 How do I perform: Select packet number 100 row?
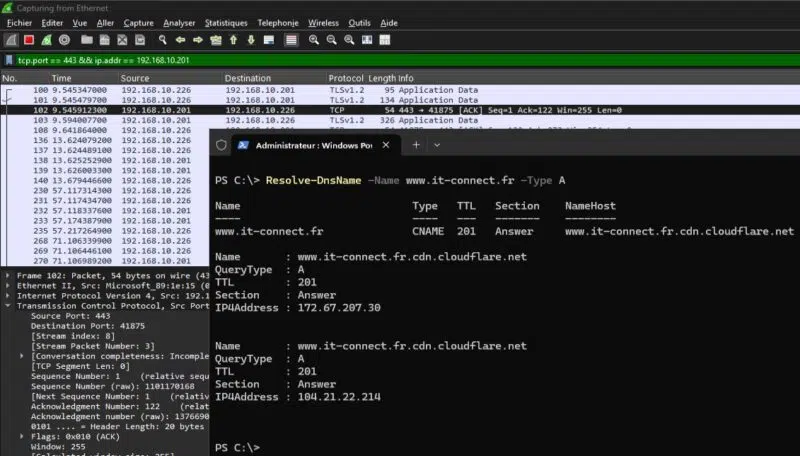[400, 90]
